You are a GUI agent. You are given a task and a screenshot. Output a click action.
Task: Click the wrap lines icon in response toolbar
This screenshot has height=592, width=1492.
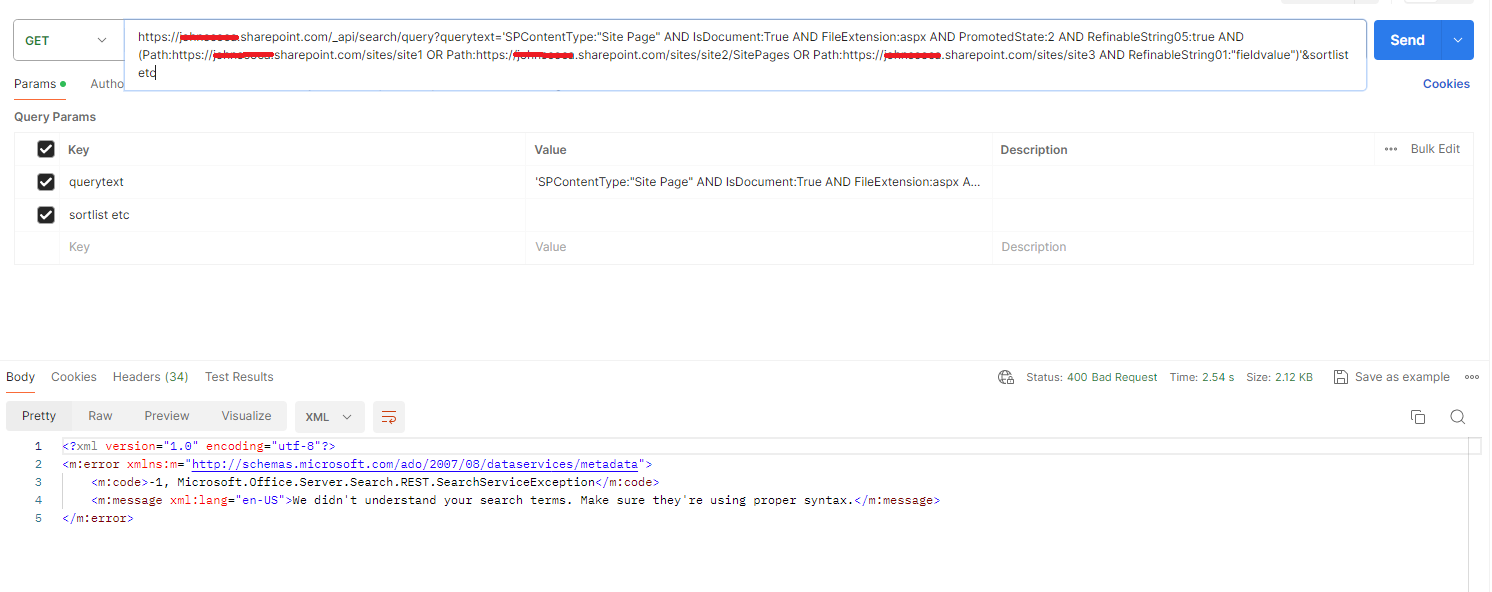click(x=388, y=416)
